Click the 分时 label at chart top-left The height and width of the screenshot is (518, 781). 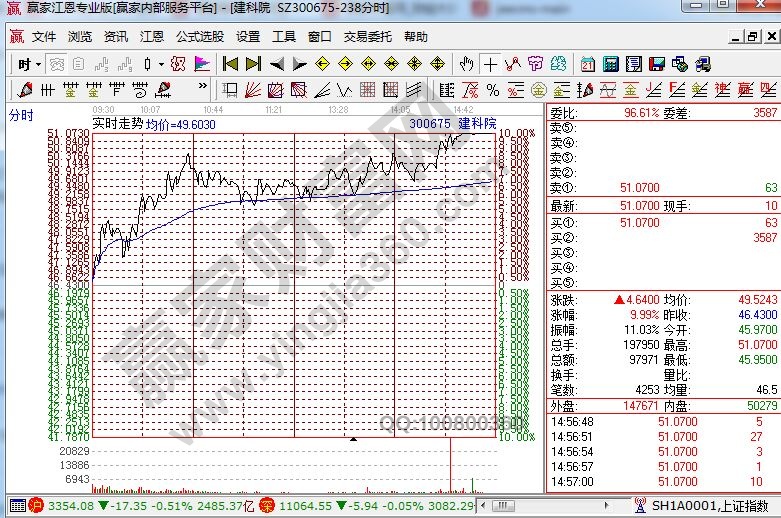tap(22, 115)
